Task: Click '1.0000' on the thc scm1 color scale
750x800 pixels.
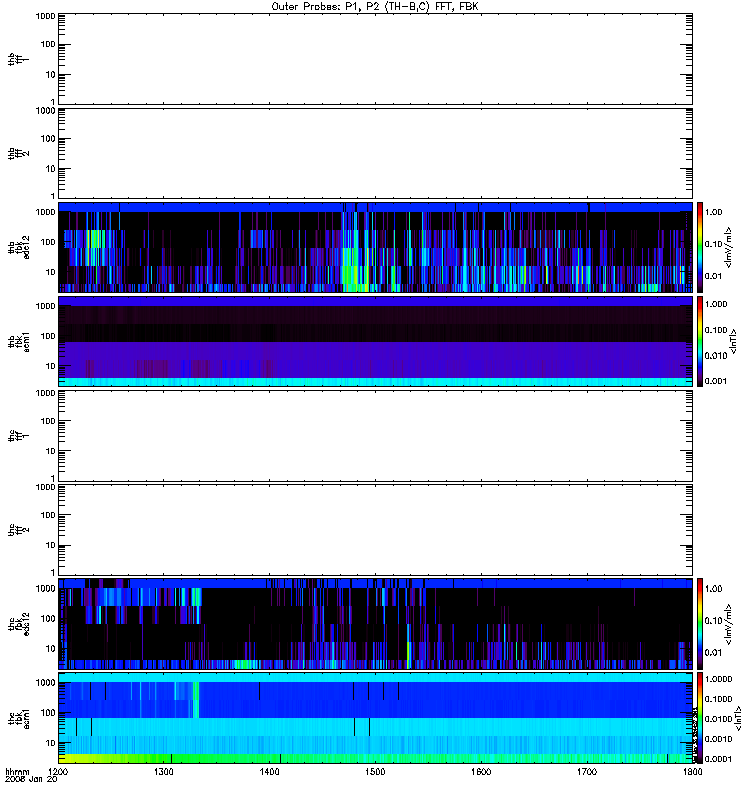Action: tap(718, 679)
